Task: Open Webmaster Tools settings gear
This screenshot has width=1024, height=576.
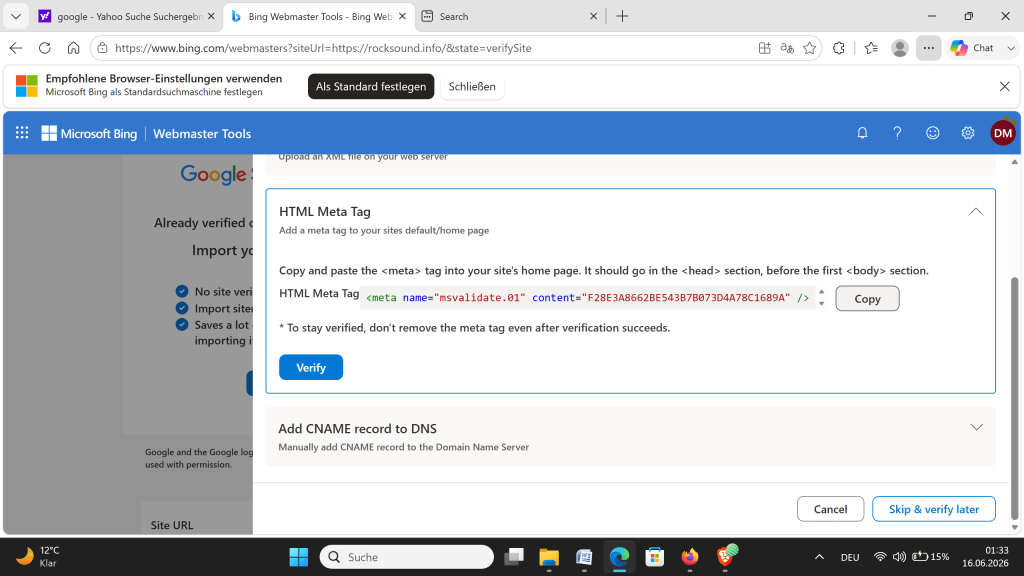Action: 968,133
